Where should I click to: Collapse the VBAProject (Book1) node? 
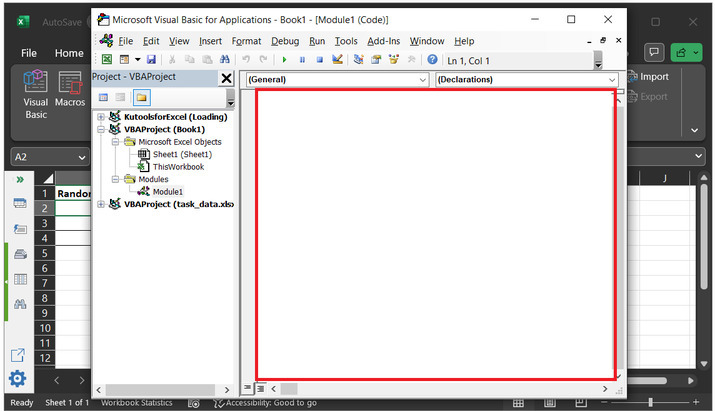[101, 130]
